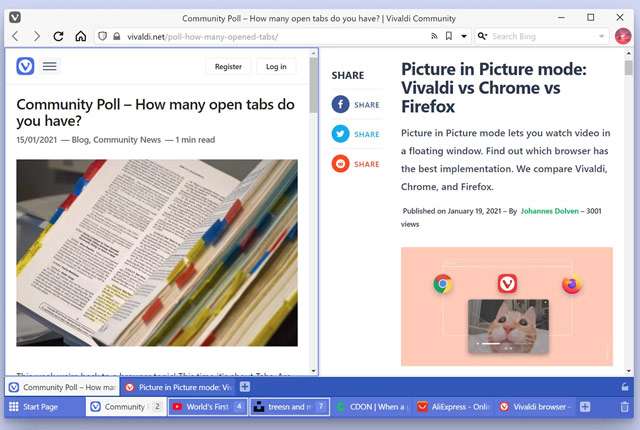Image resolution: width=640 pixels, height=430 pixels.
Task: Click the Vivaldi logo on the community page
Action: click(x=25, y=66)
